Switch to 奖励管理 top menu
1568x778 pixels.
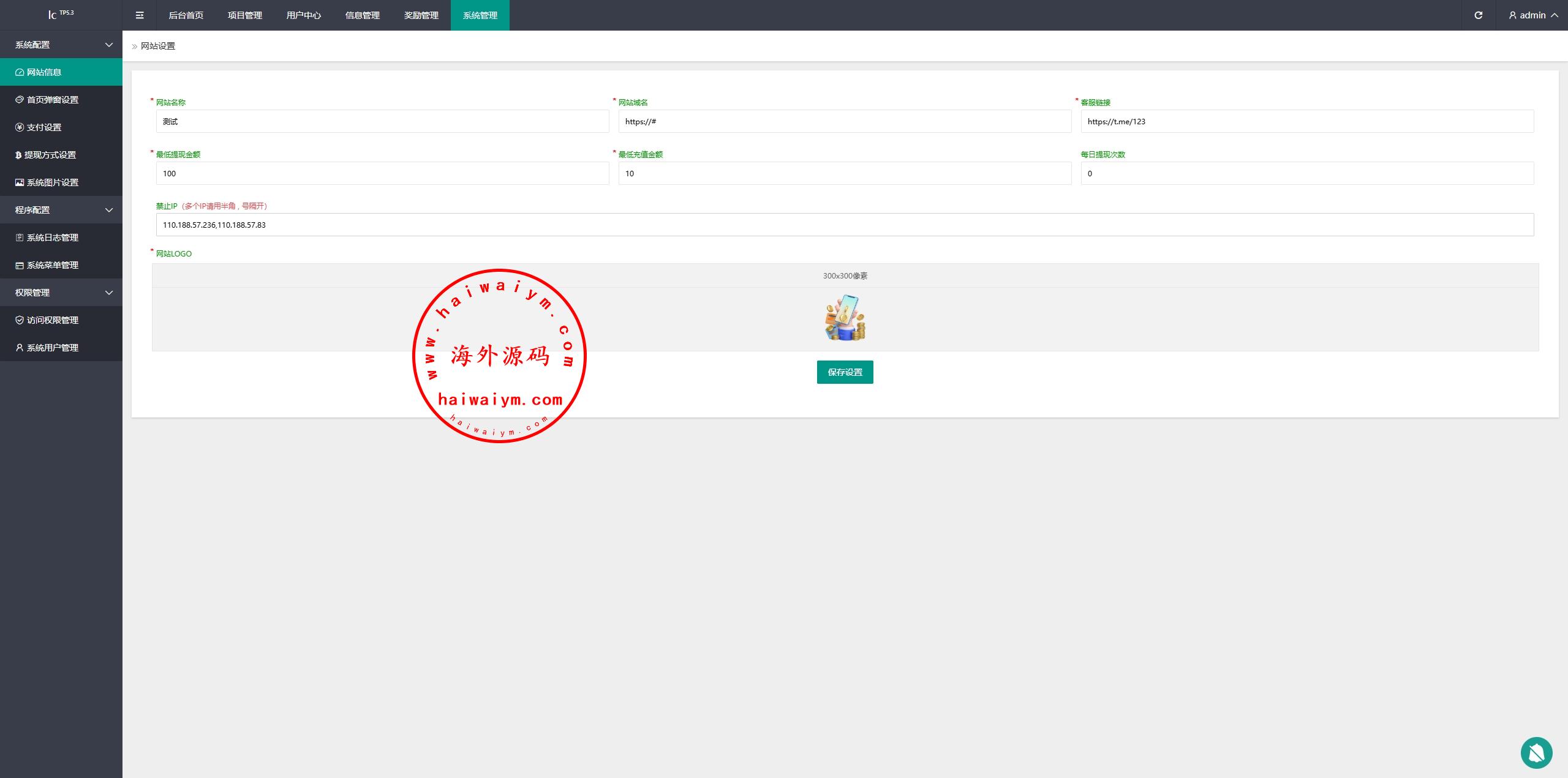pos(421,15)
